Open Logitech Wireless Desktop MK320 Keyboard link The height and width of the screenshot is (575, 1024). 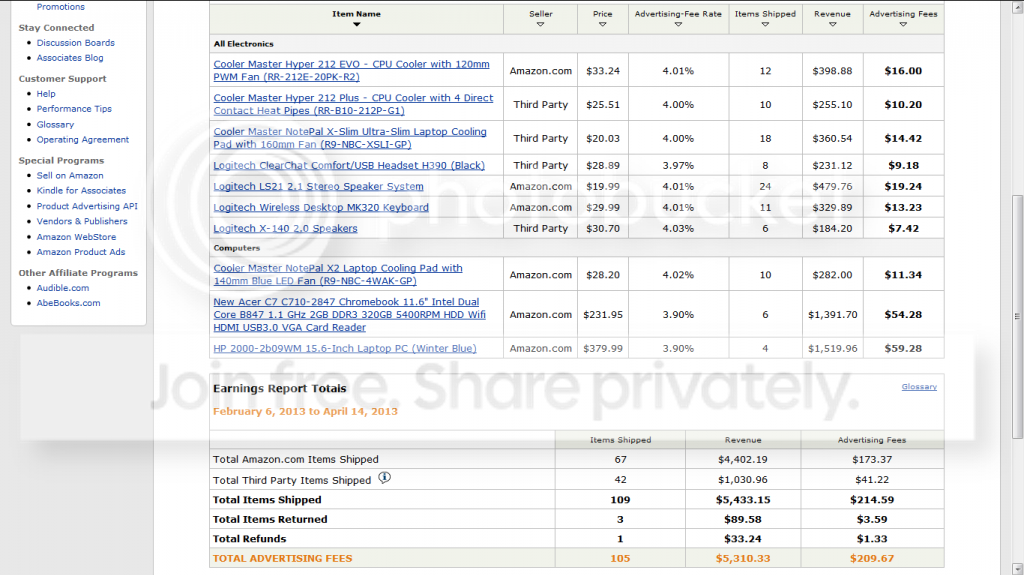point(321,207)
